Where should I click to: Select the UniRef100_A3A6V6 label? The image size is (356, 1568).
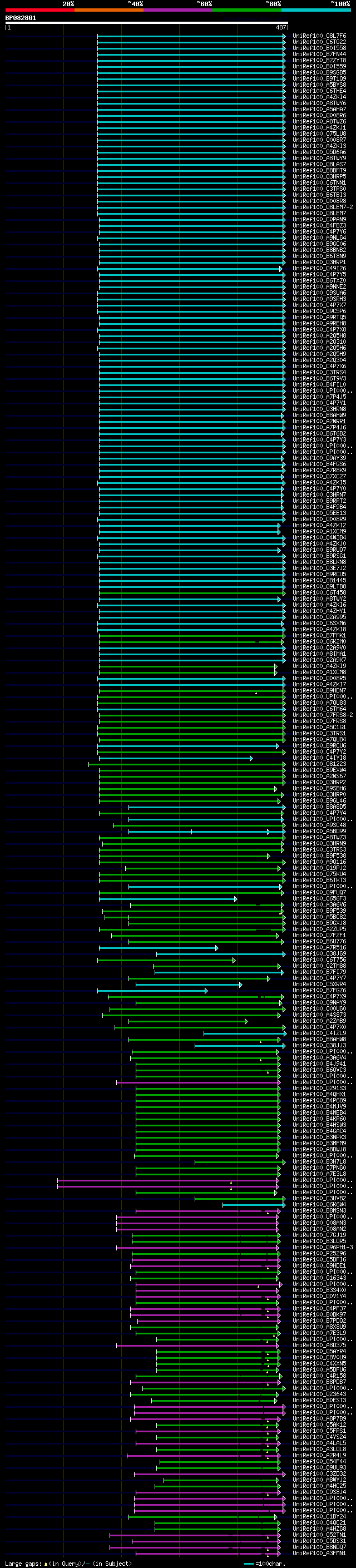tap(319, 904)
